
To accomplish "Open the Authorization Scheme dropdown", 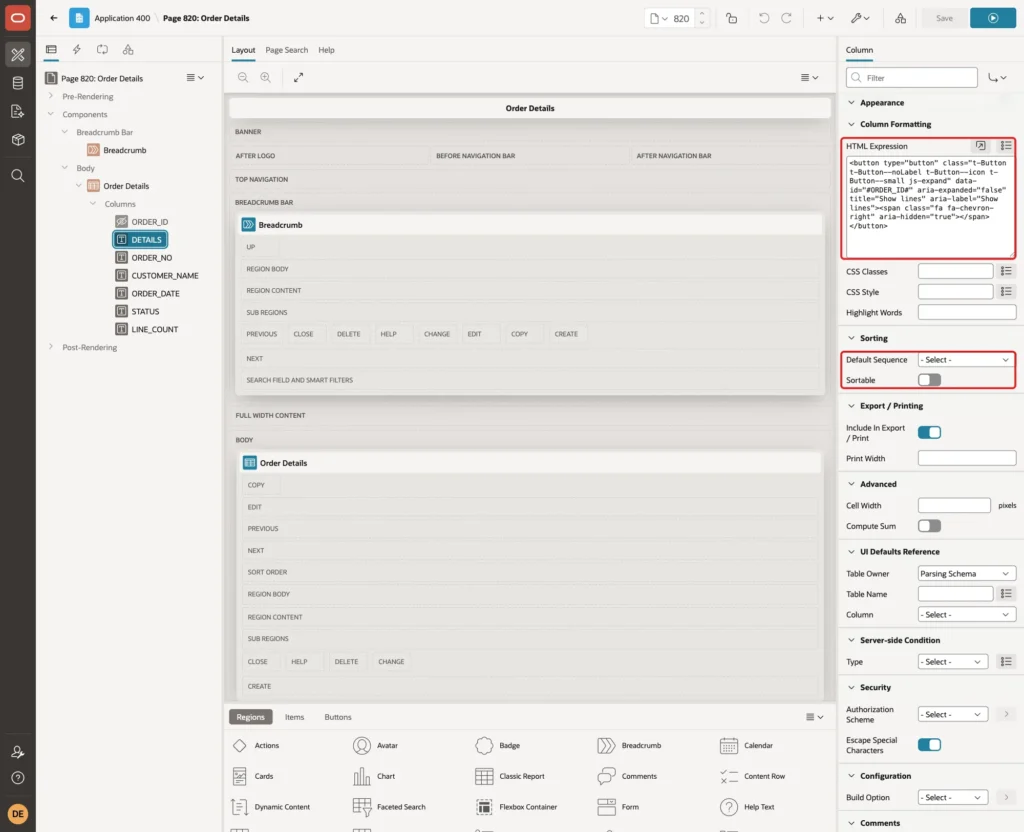I will pos(953,714).
